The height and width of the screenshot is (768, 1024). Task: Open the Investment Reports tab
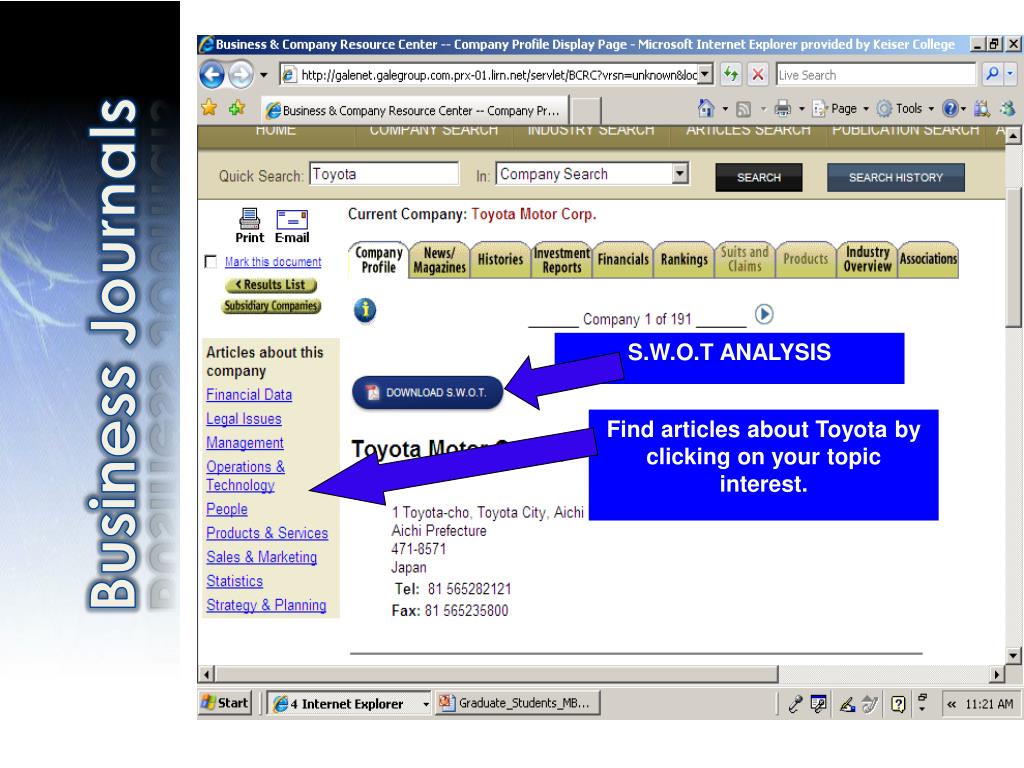[562, 260]
